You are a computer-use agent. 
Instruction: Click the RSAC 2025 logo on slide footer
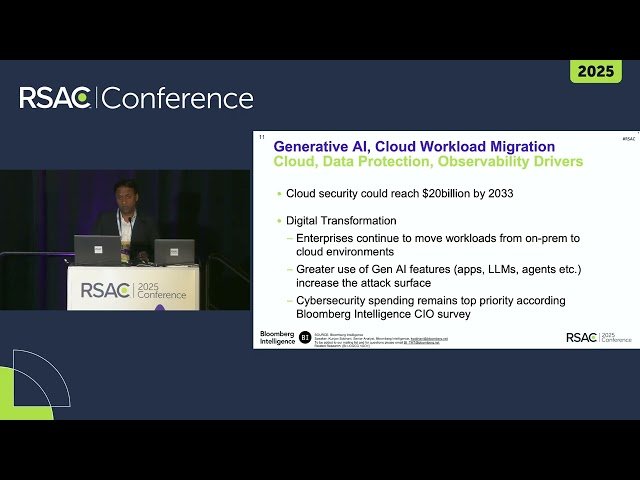click(x=598, y=337)
